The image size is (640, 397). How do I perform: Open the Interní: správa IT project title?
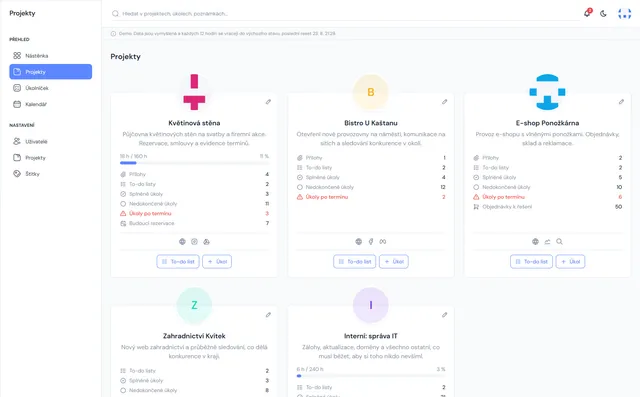point(371,336)
